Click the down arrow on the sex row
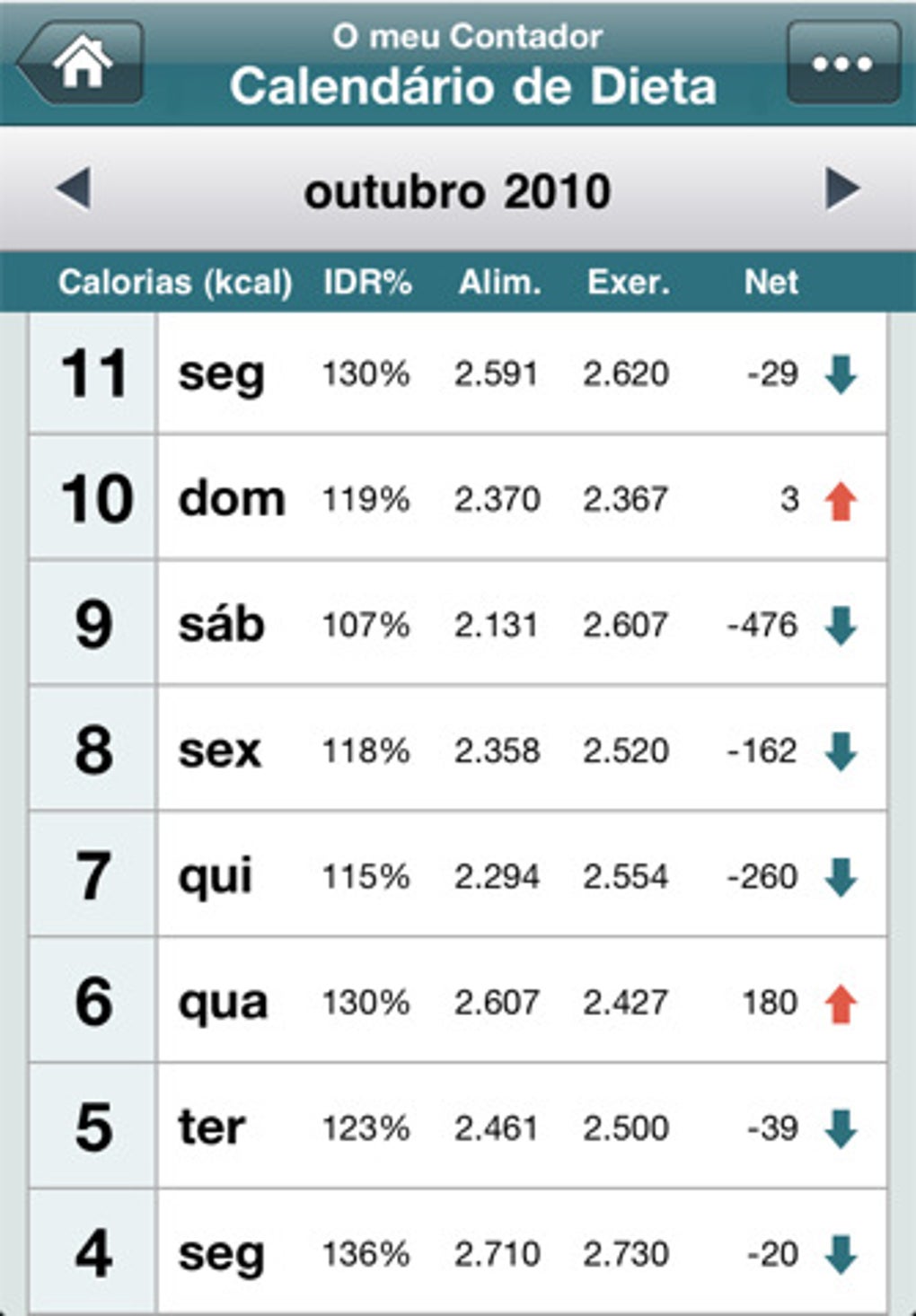 pos(841,751)
